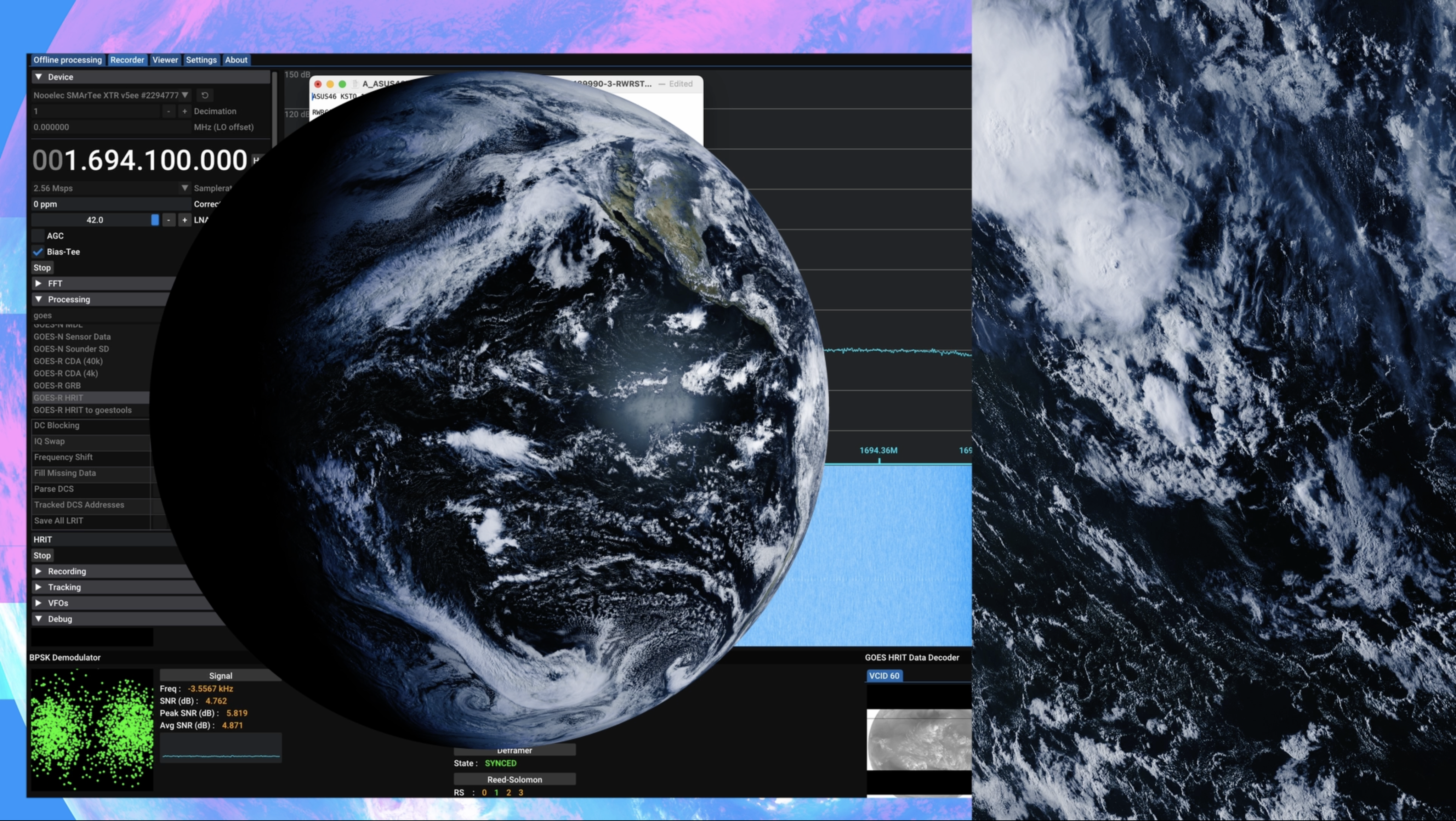
Task: Open the Offline processing tab
Action: pos(67,60)
